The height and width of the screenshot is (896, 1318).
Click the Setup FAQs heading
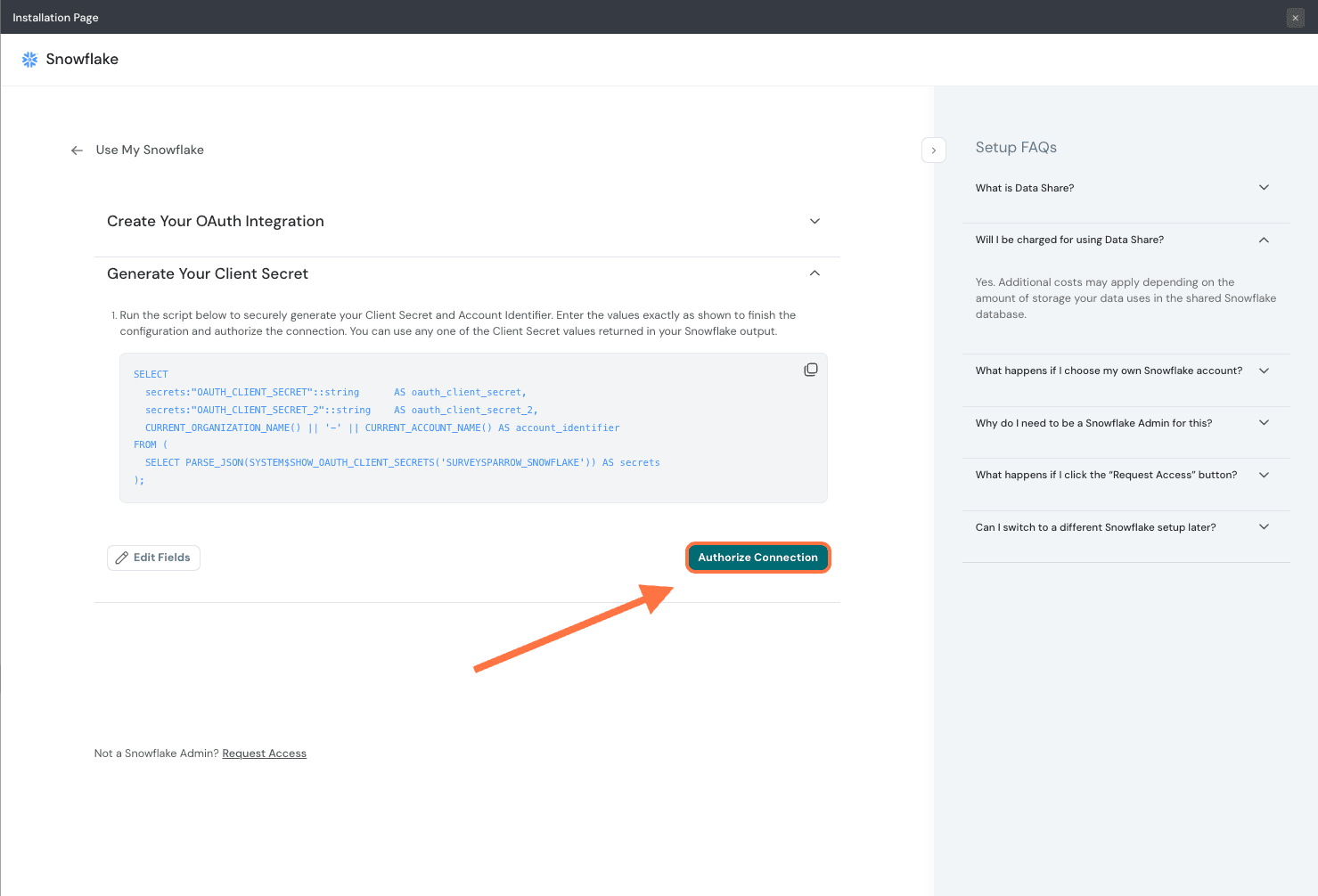[1016, 148]
